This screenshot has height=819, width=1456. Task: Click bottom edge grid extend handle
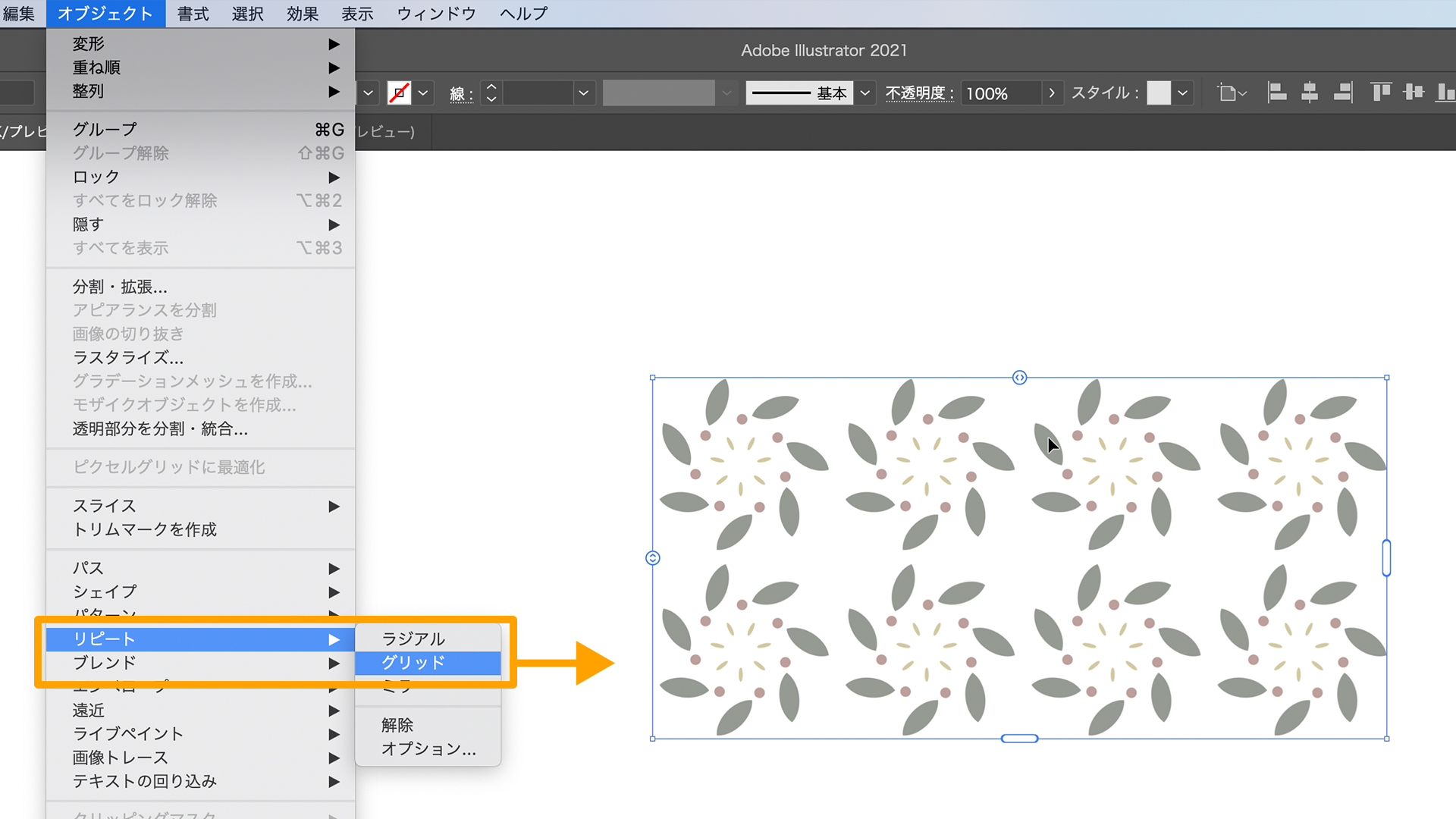[x=1019, y=738]
